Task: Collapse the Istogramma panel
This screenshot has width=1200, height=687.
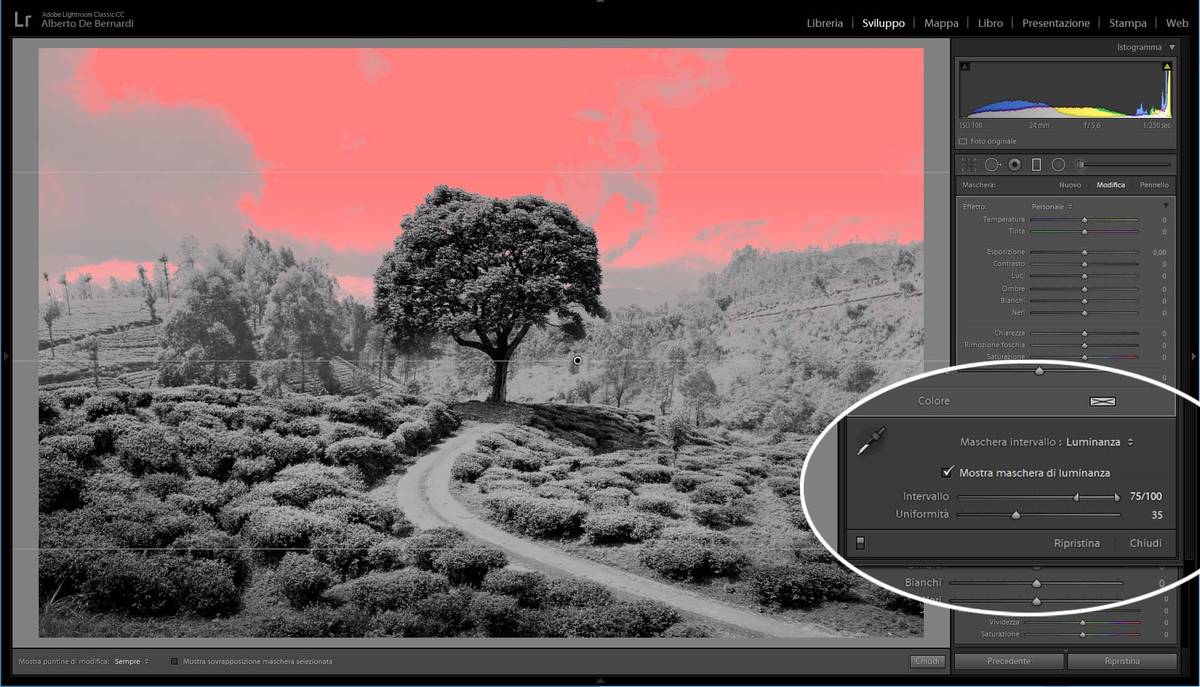Action: [1172, 47]
